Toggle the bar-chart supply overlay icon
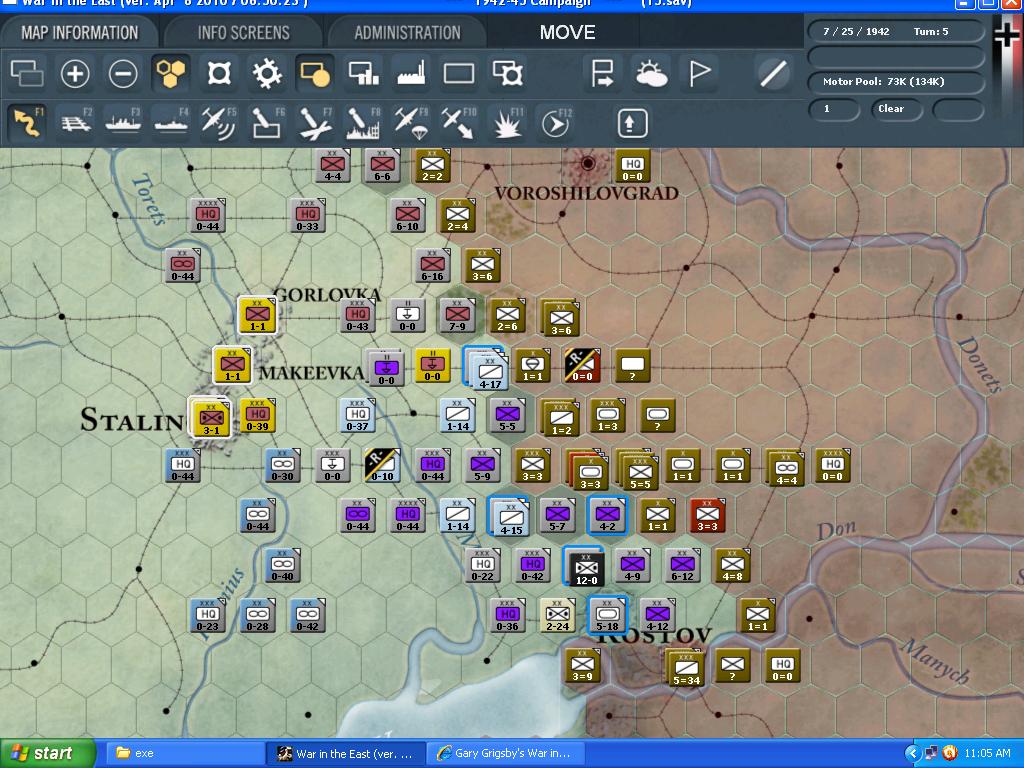The width and height of the screenshot is (1024, 768). pyautogui.click(x=363, y=73)
